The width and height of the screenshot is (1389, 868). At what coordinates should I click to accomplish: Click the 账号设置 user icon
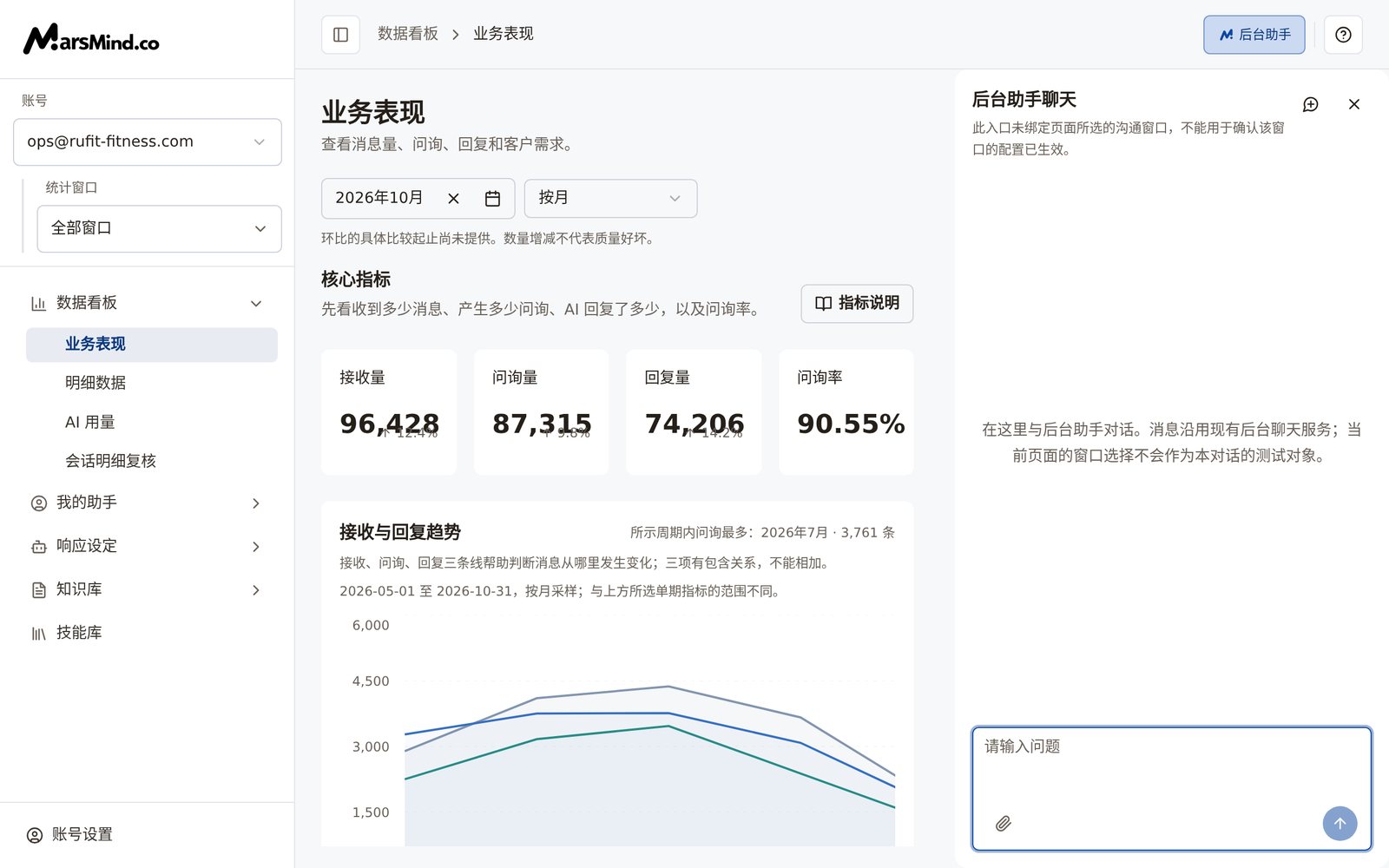pos(35,835)
